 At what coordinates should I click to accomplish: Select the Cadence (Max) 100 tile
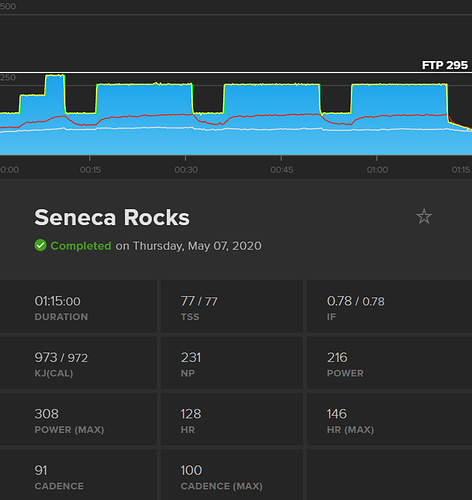[232, 475]
